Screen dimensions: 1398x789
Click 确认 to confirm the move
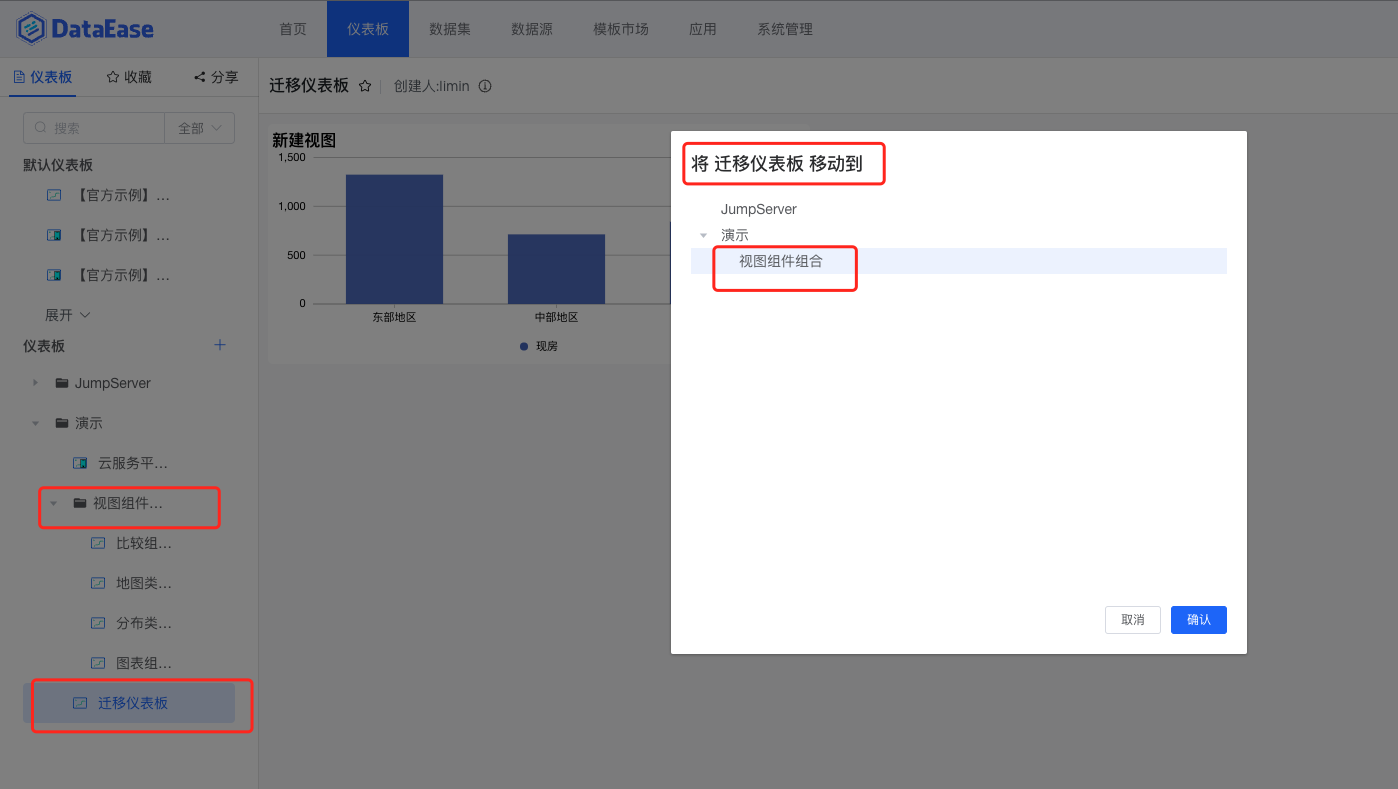[1198, 620]
